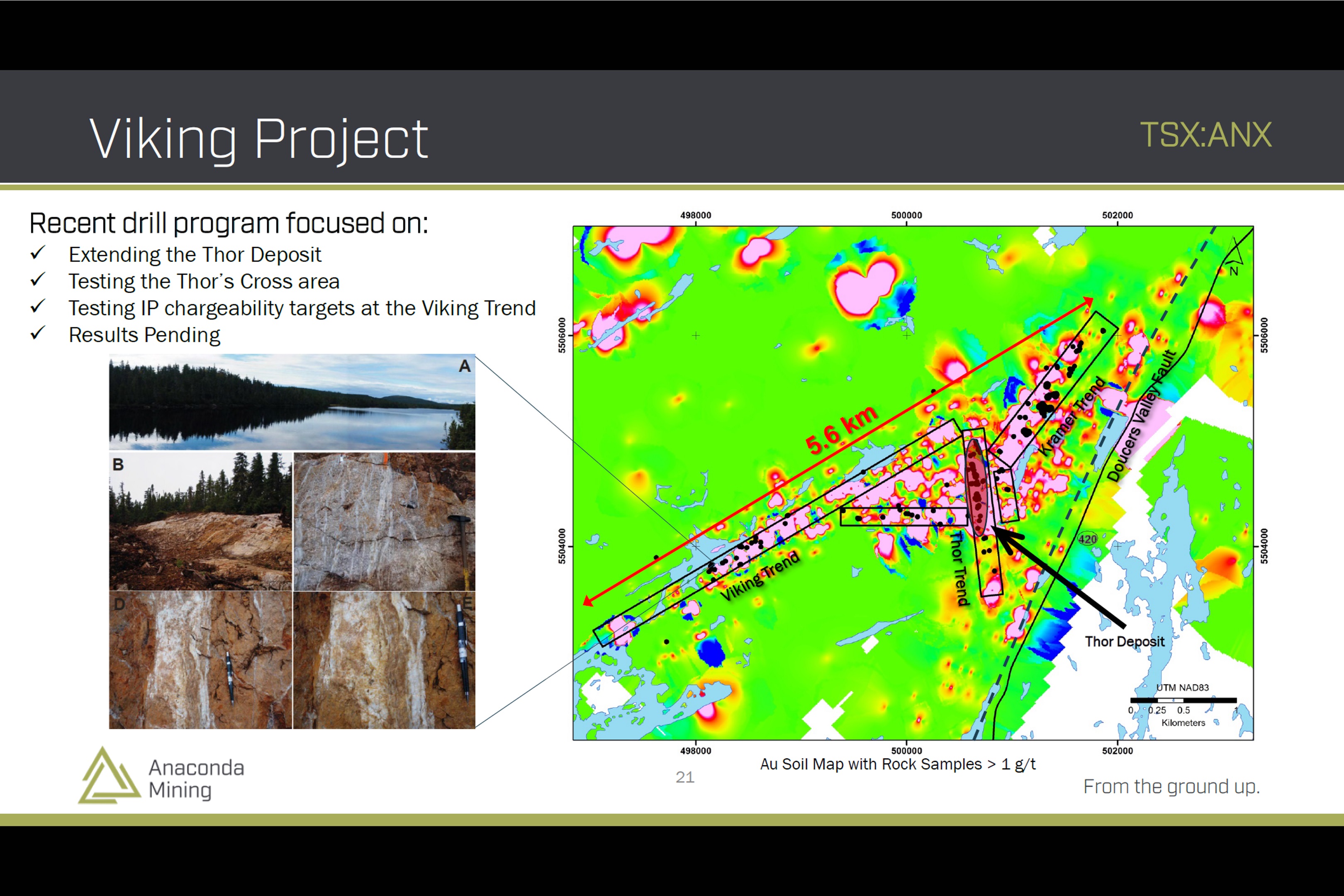Image resolution: width=1344 pixels, height=896 pixels.
Task: Click the left 5504000 northing label
Action: pos(562,546)
